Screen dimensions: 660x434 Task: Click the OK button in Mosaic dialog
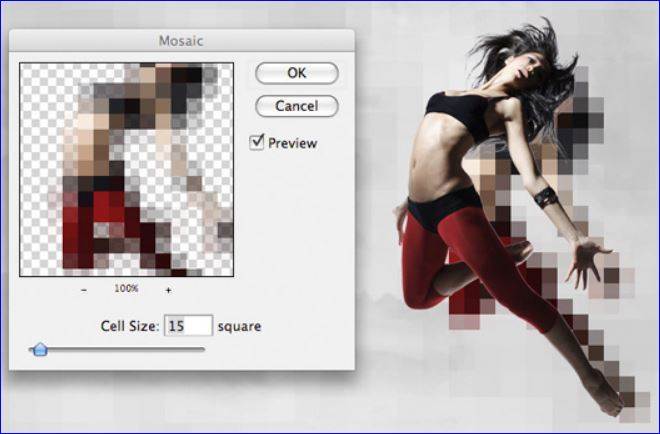(296, 73)
